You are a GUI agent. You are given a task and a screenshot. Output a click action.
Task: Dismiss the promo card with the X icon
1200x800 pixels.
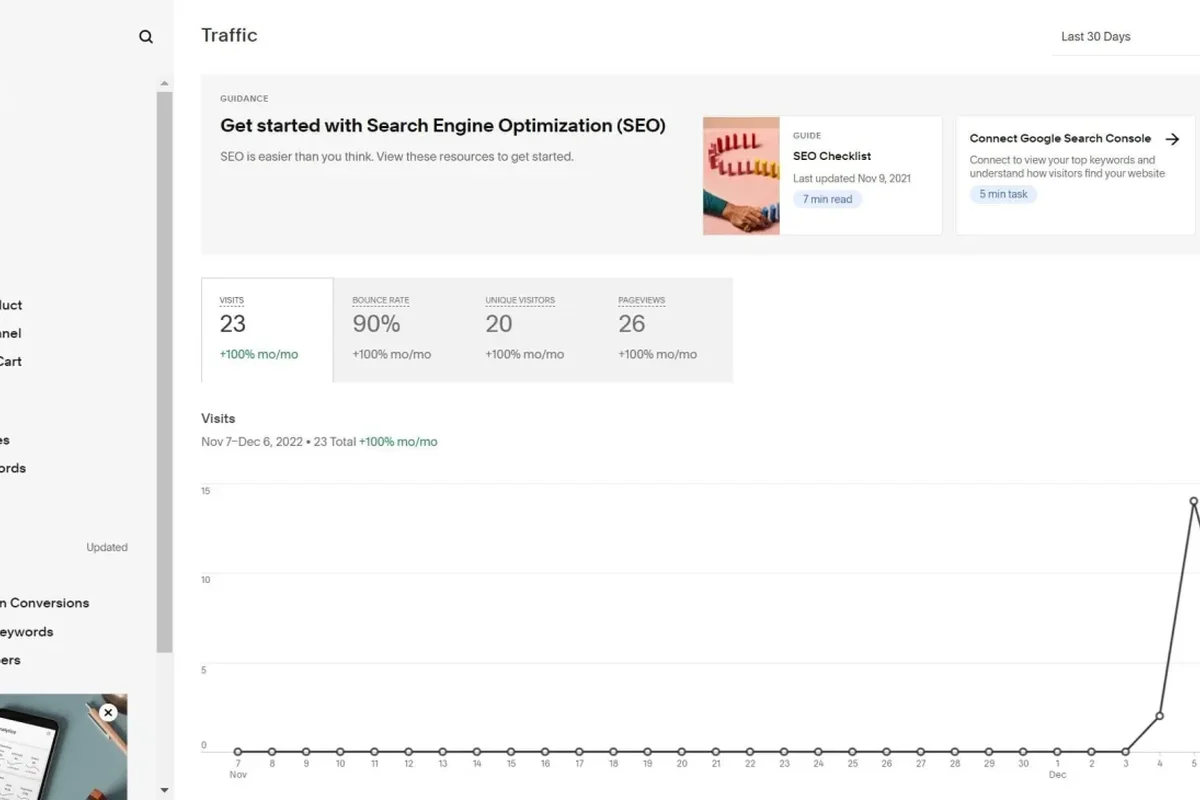click(108, 713)
